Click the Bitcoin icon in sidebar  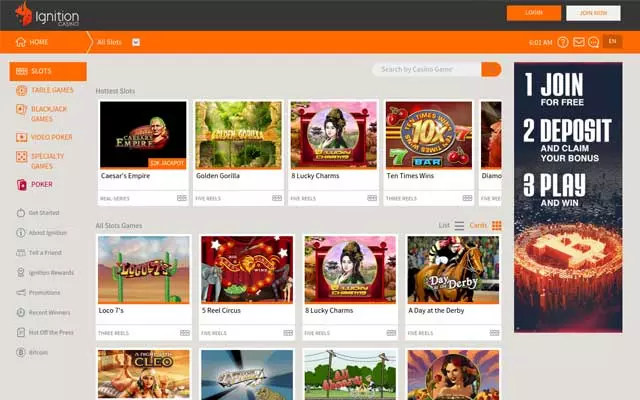click(21, 352)
